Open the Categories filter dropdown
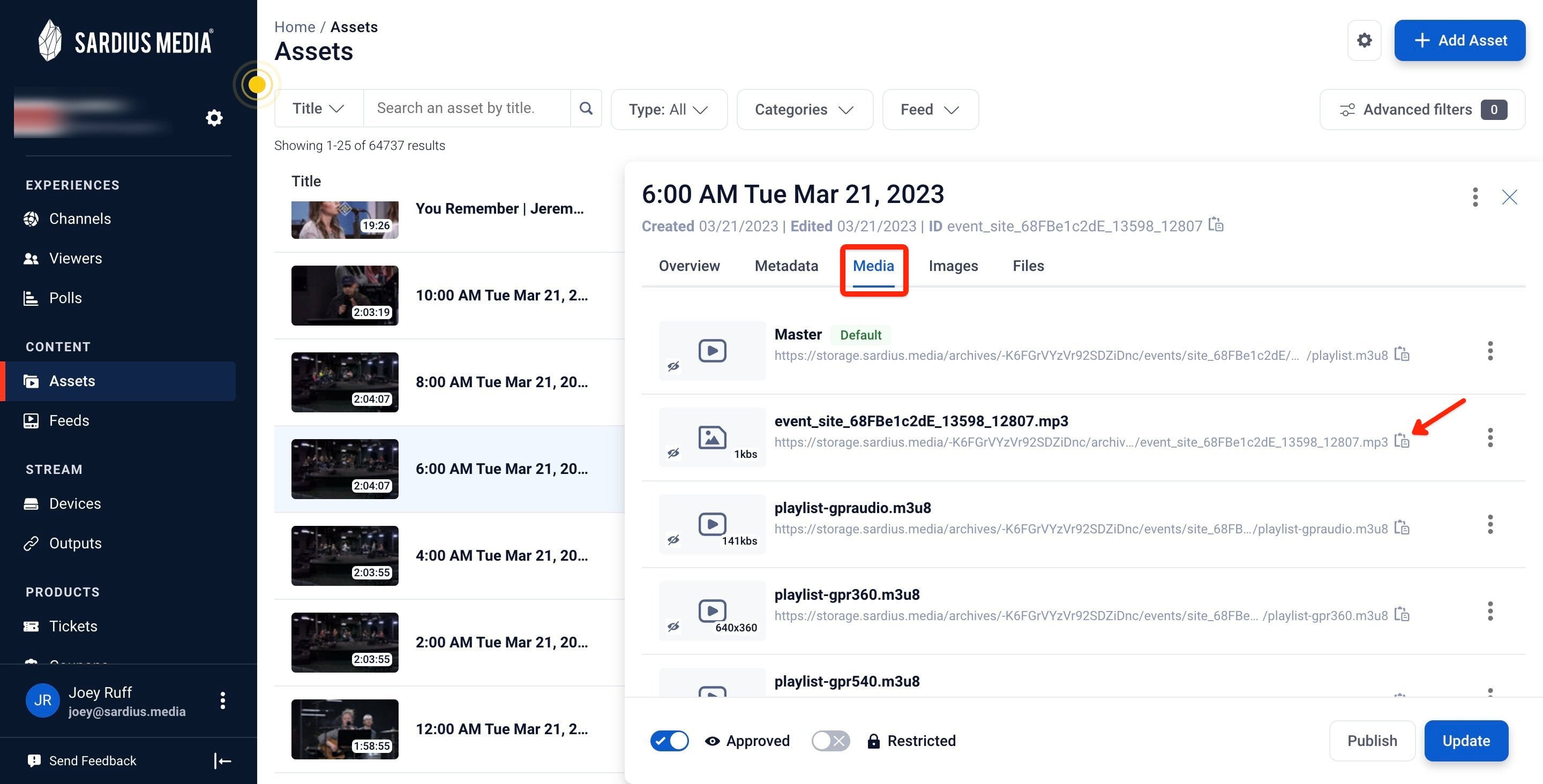1543x784 pixels. coord(804,110)
